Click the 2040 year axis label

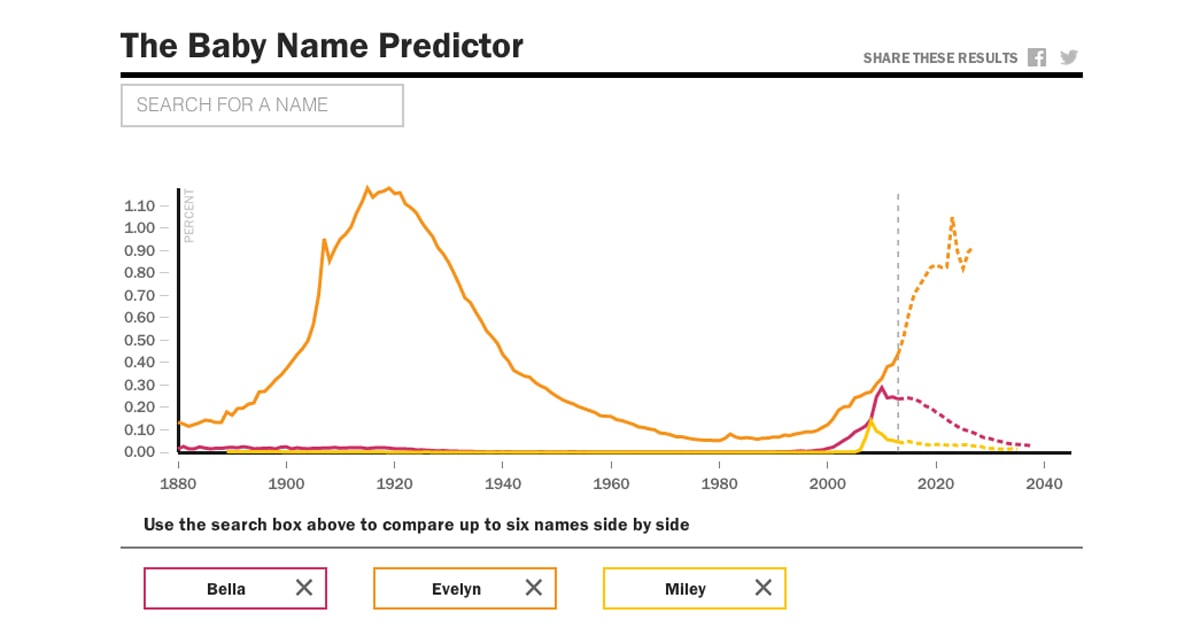[x=1046, y=484]
